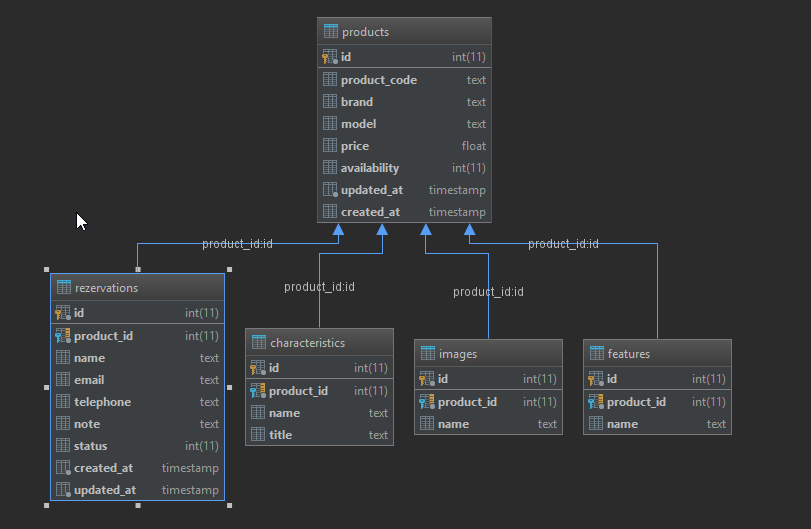Click the arrowhead of rezervations relation line
Viewport: 811px width, 529px height.
338,230
